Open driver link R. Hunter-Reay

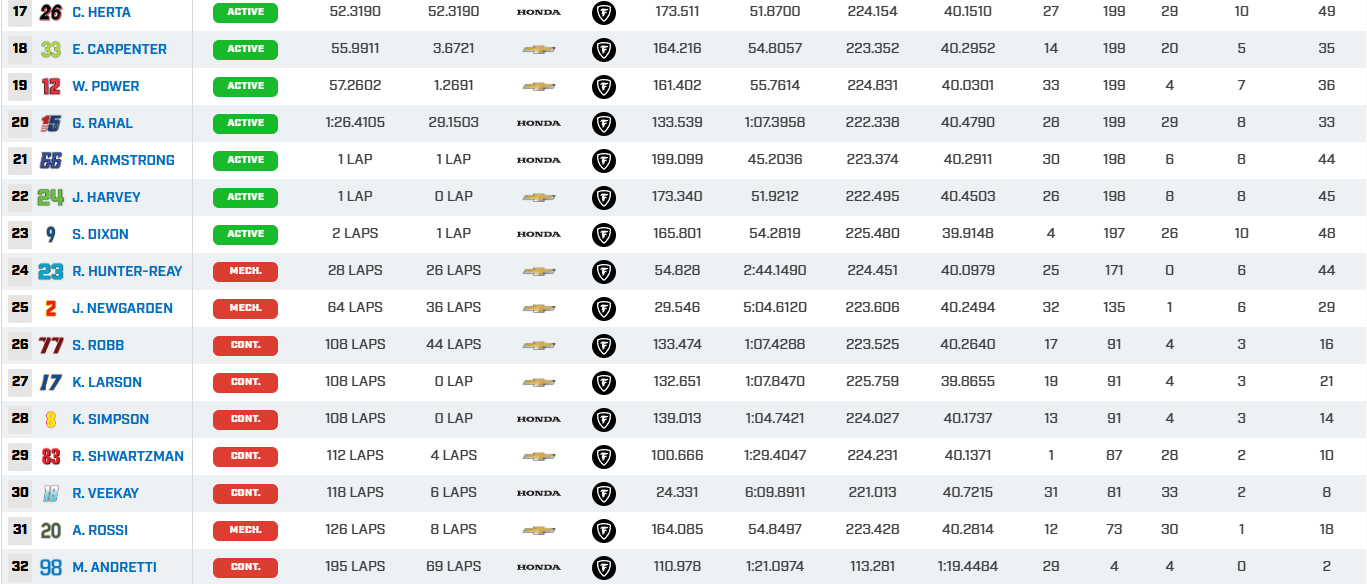point(127,271)
